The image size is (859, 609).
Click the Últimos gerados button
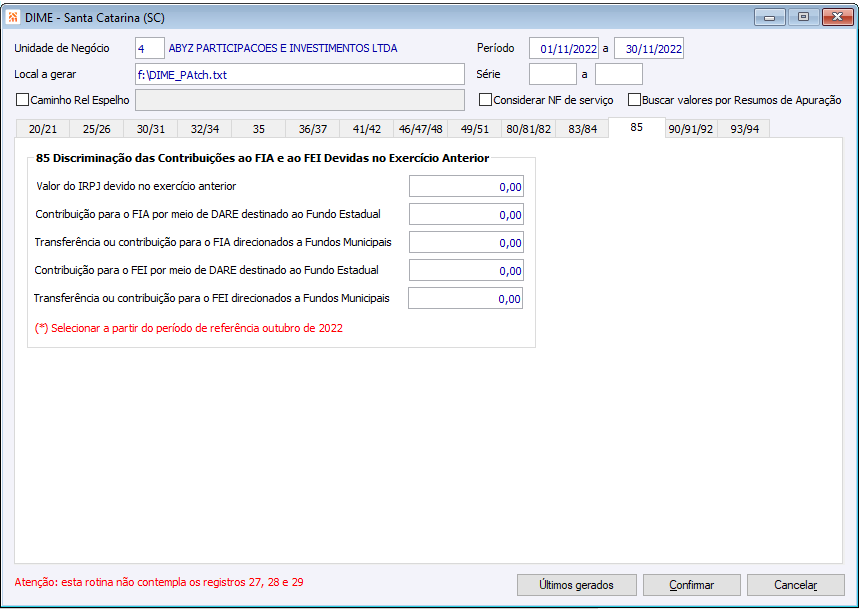576,585
